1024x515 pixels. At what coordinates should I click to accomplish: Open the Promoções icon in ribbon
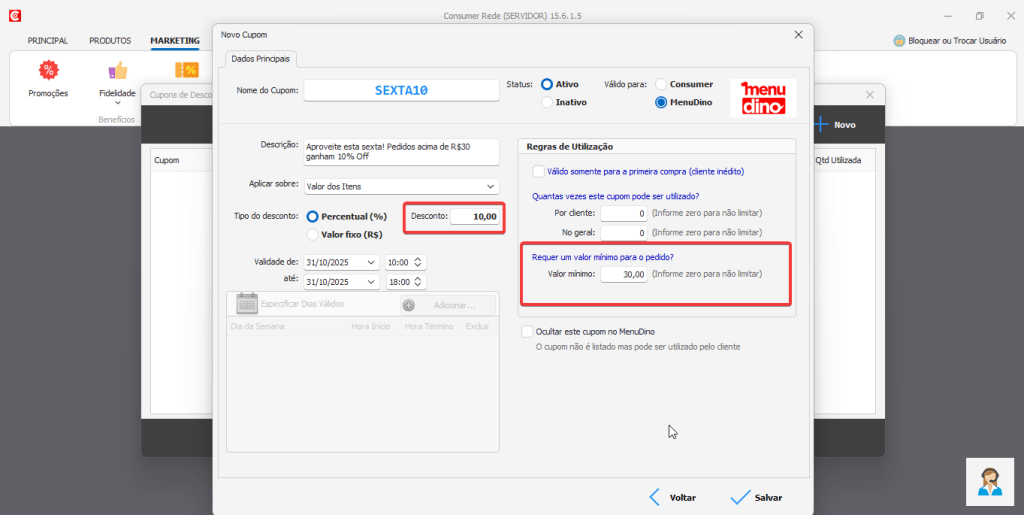pyautogui.click(x=48, y=70)
